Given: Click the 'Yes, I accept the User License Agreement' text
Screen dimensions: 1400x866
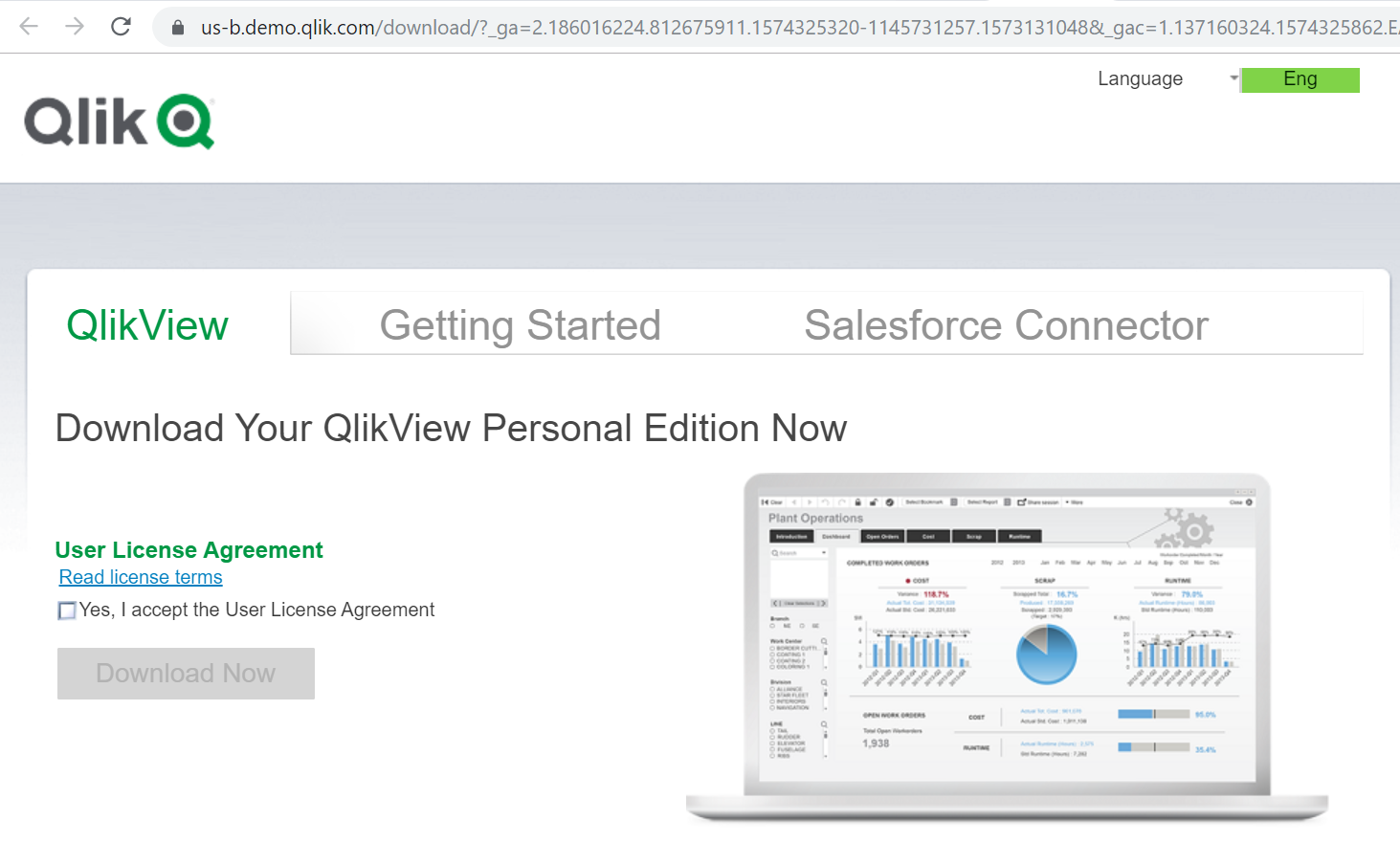Looking at the screenshot, I should coord(256,611).
